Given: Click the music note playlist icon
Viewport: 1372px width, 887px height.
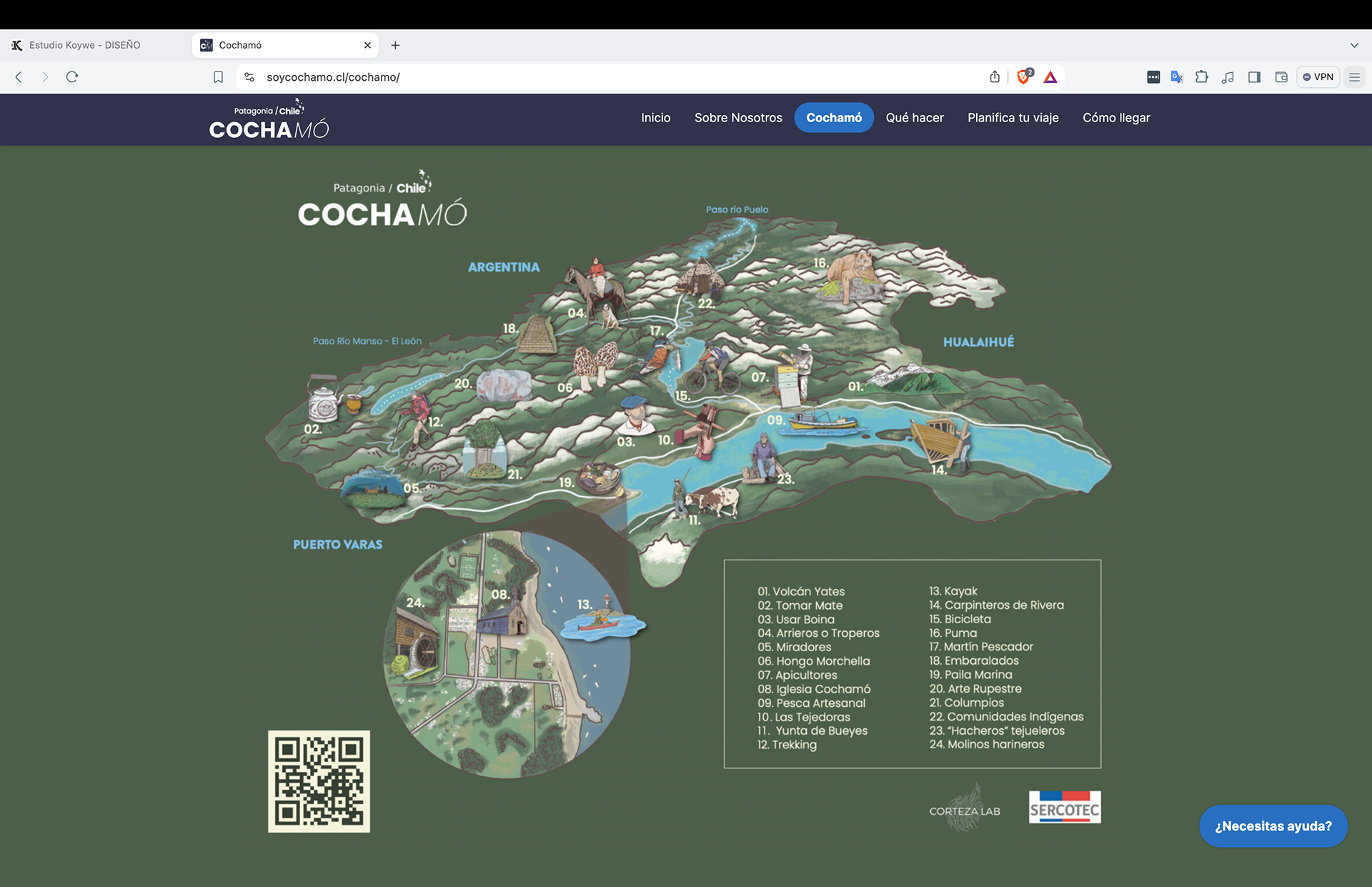Looking at the screenshot, I should coord(1228,77).
